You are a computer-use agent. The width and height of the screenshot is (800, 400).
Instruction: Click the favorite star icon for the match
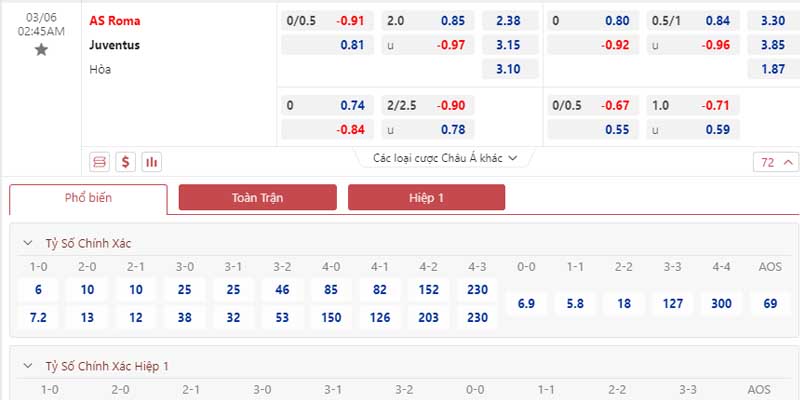(41, 49)
